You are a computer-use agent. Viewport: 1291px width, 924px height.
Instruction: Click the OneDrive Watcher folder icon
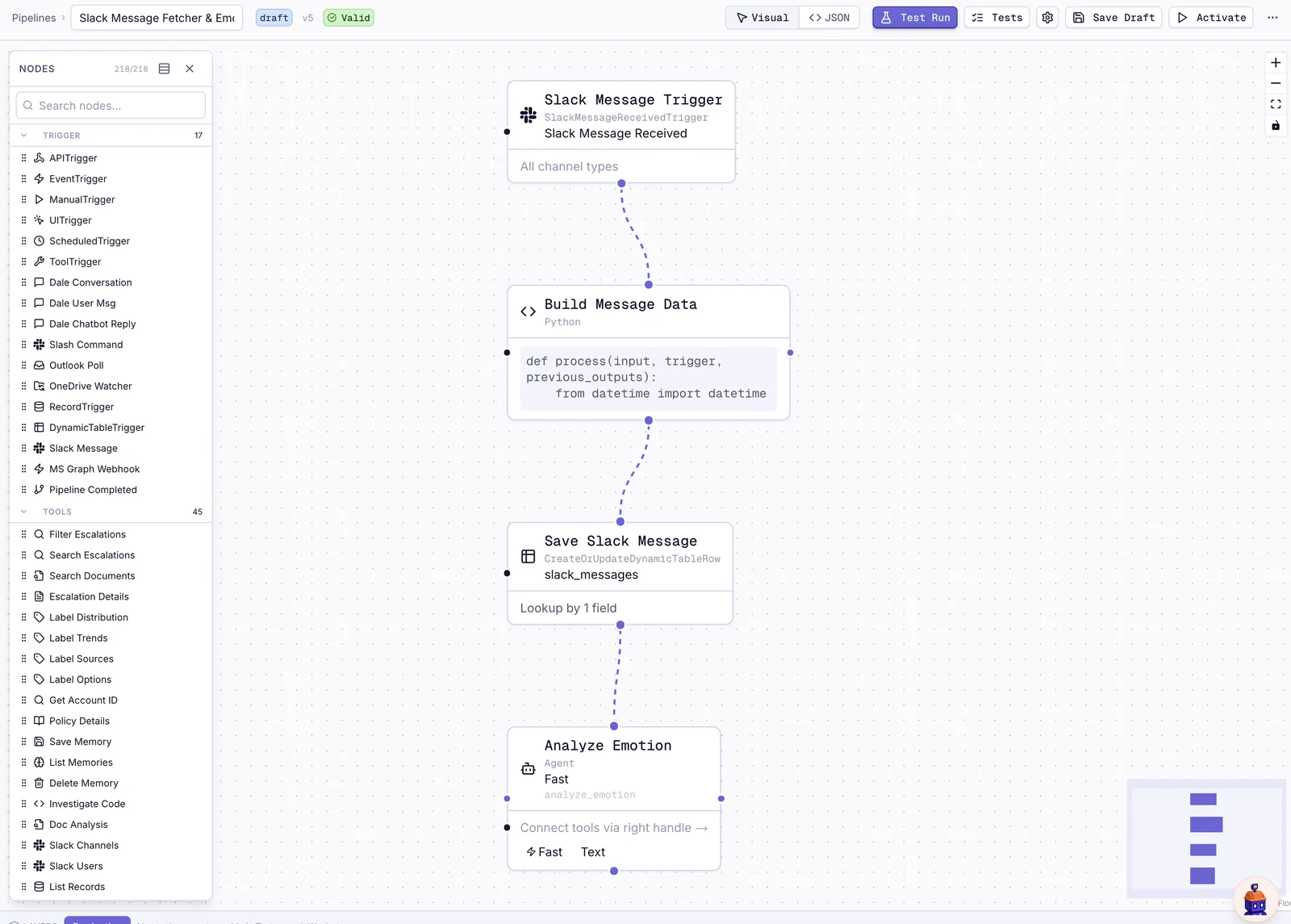(x=39, y=387)
